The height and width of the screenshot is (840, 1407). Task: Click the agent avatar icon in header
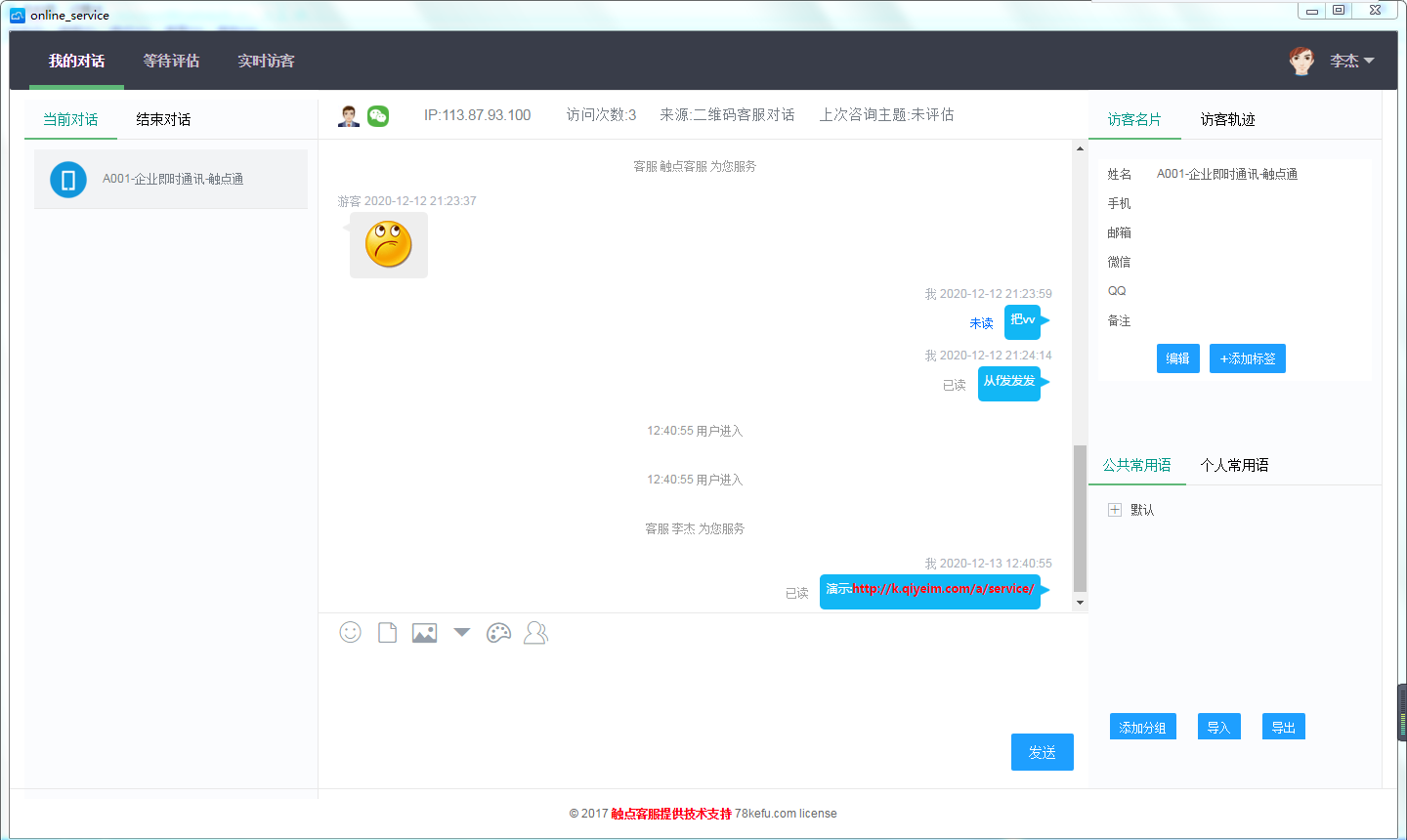tap(349, 116)
